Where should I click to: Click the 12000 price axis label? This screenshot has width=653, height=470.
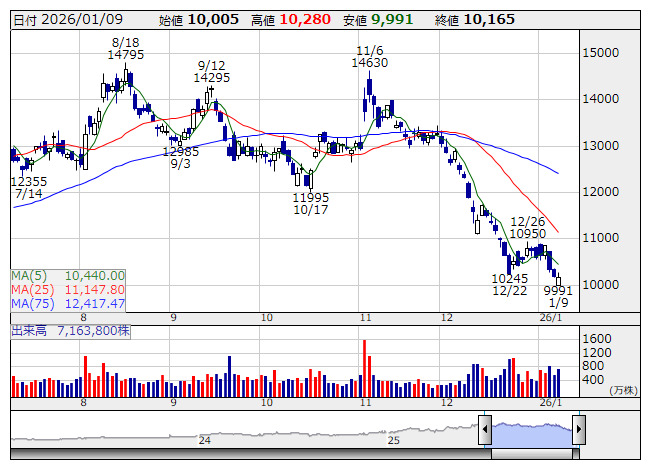tap(601, 192)
